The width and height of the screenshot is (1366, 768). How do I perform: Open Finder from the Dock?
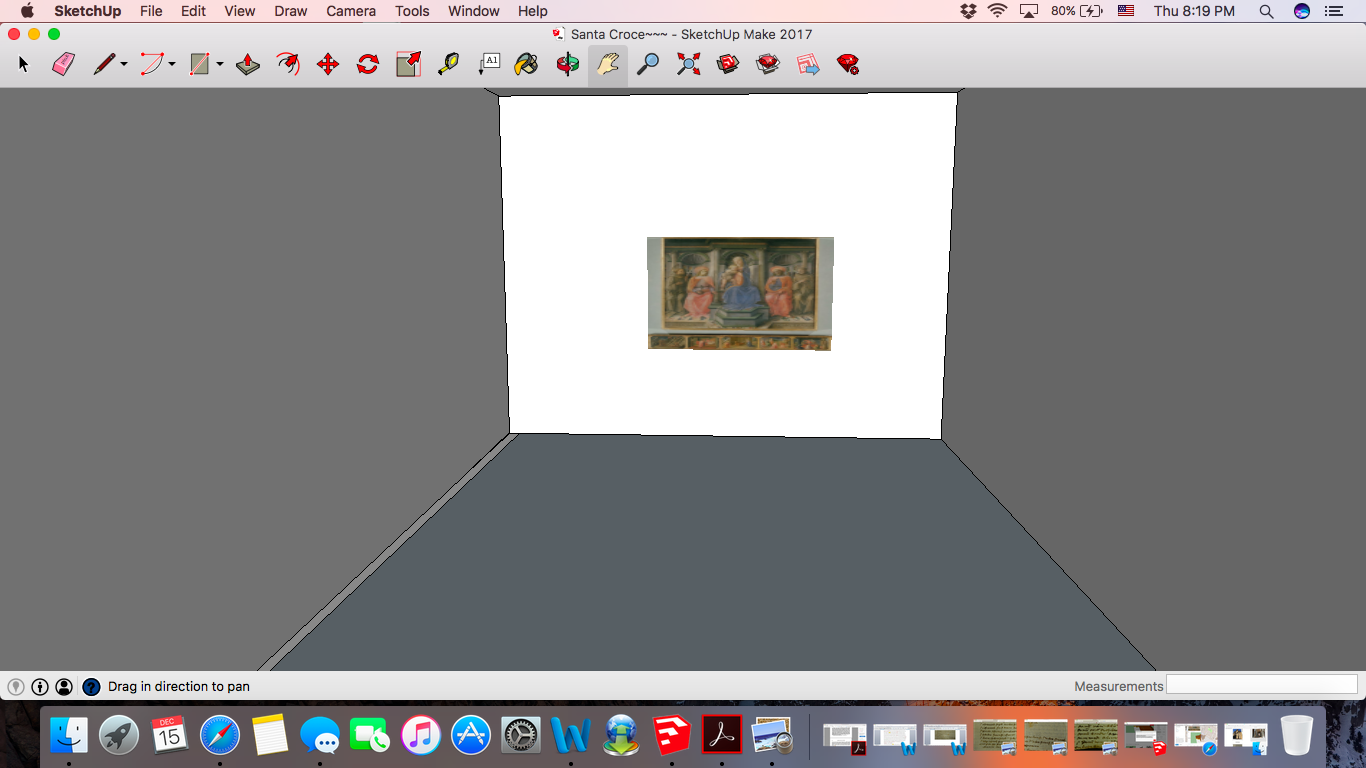(70, 736)
